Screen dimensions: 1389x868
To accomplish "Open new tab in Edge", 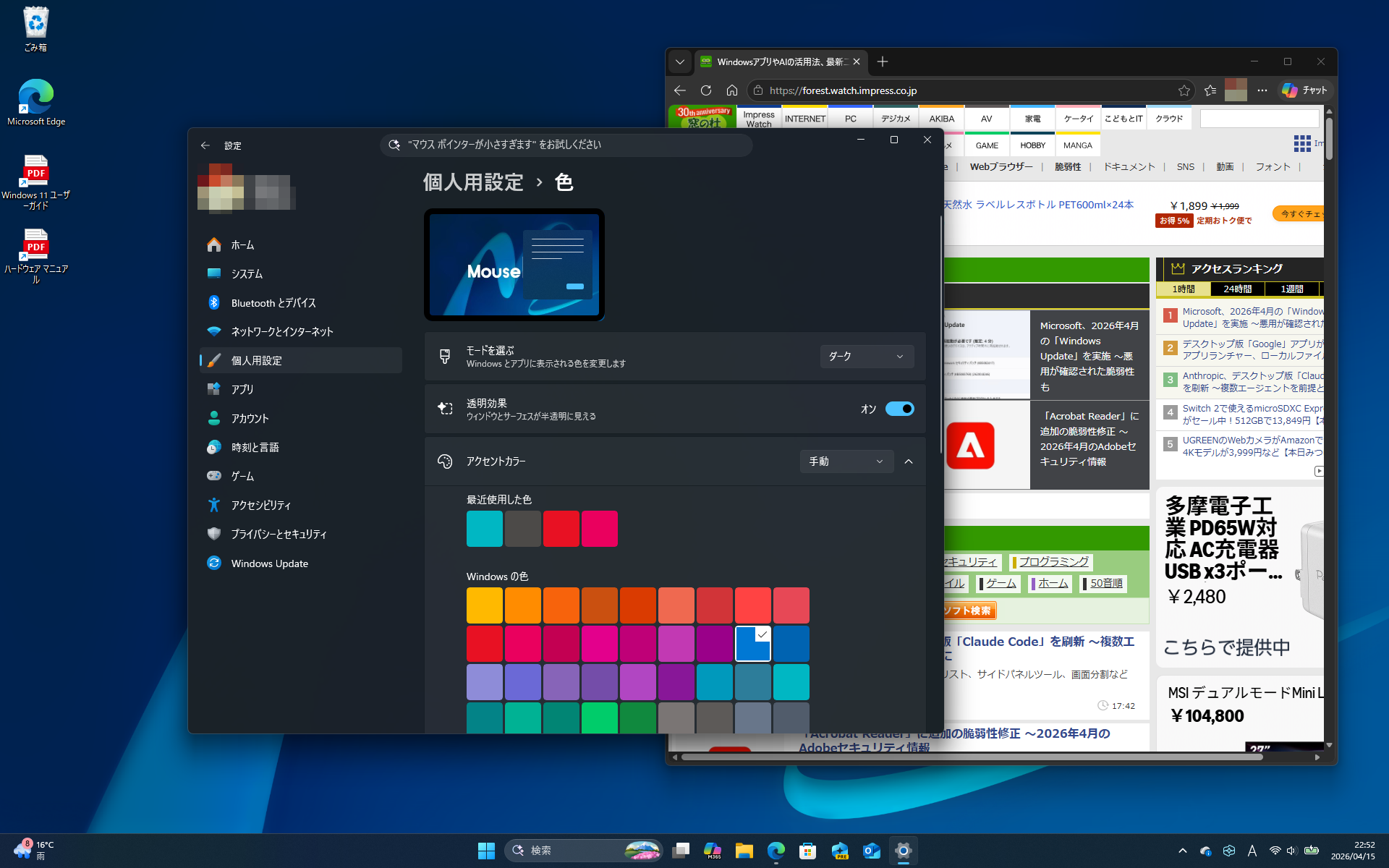I will (x=882, y=62).
